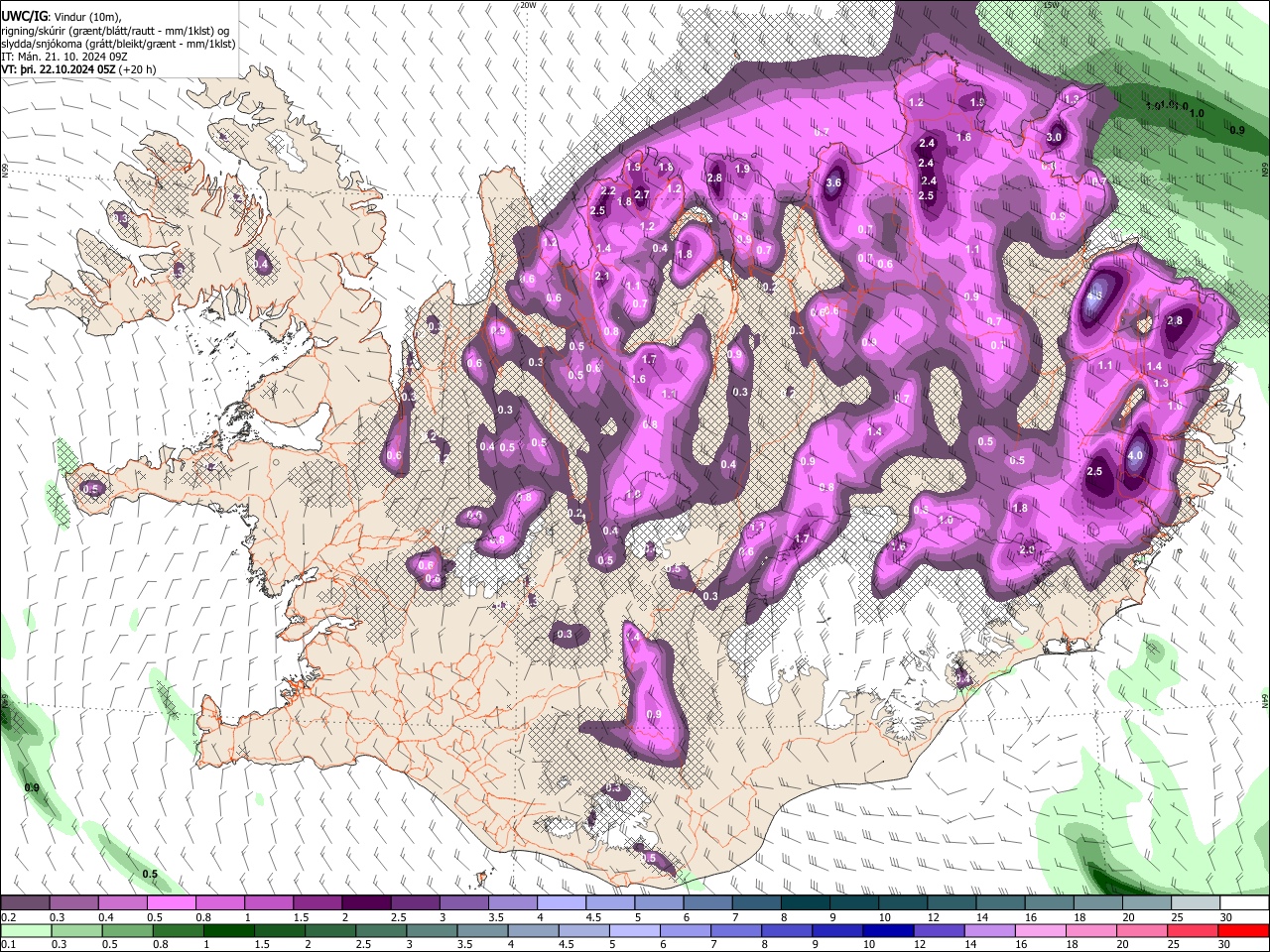Viewport: 1270px width, 952px height.
Task: Select the palest green rain swatch between 0.1 and 0.3
Action: tap(27, 930)
